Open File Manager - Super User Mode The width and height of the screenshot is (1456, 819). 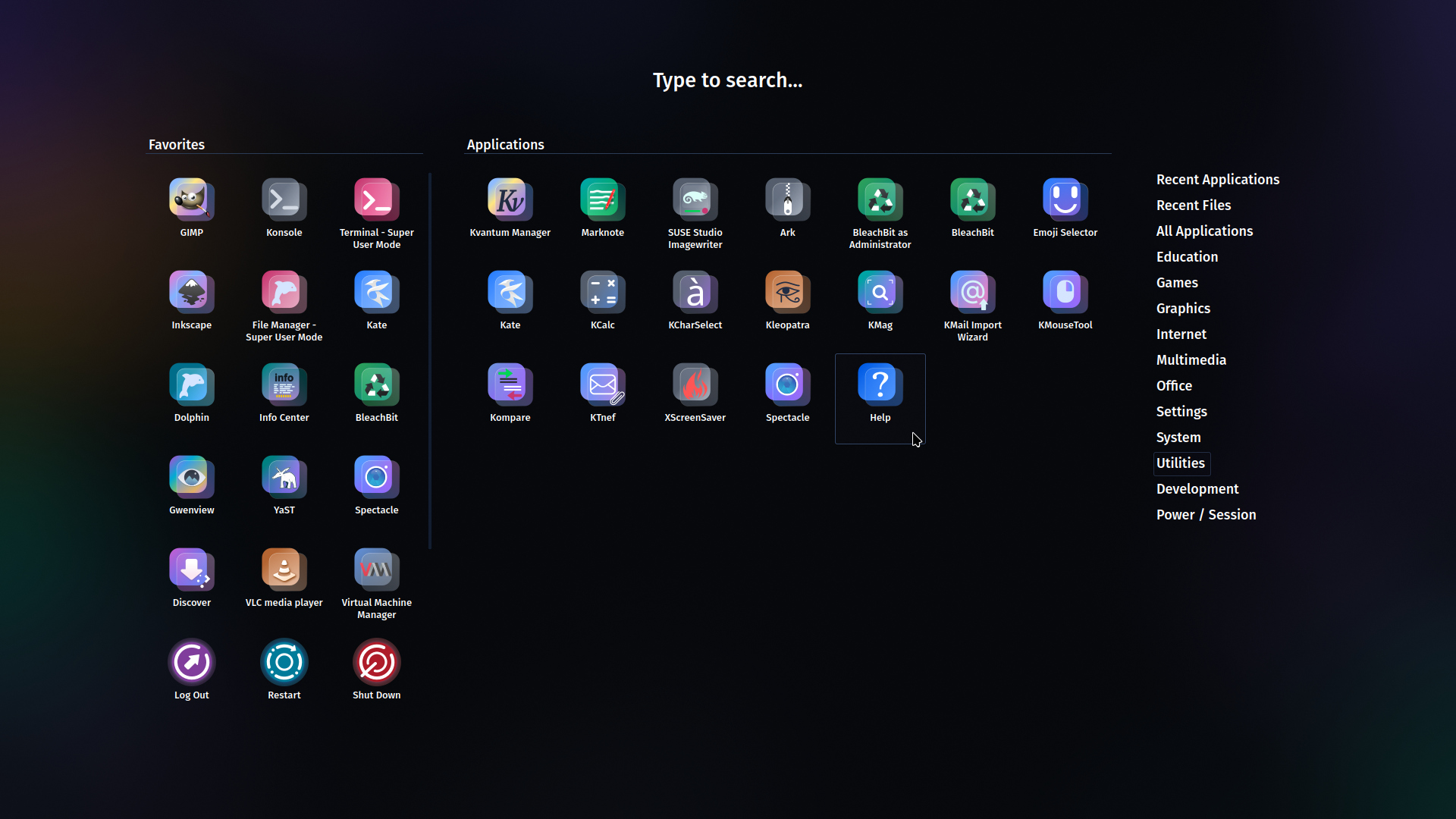click(284, 301)
